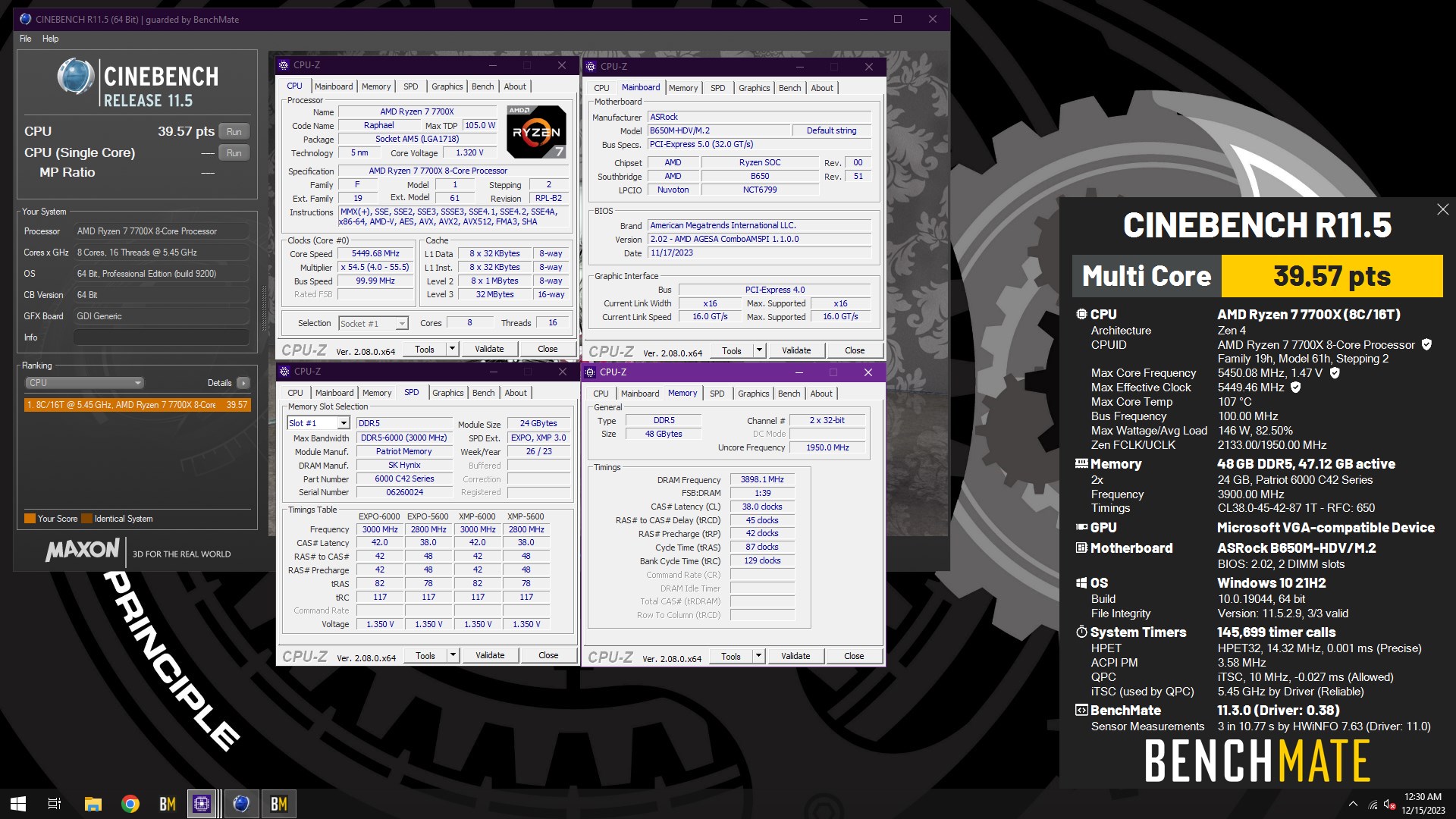Open the About tab in Mainboard window
Image resolution: width=1456 pixels, height=819 pixels.
[x=822, y=88]
